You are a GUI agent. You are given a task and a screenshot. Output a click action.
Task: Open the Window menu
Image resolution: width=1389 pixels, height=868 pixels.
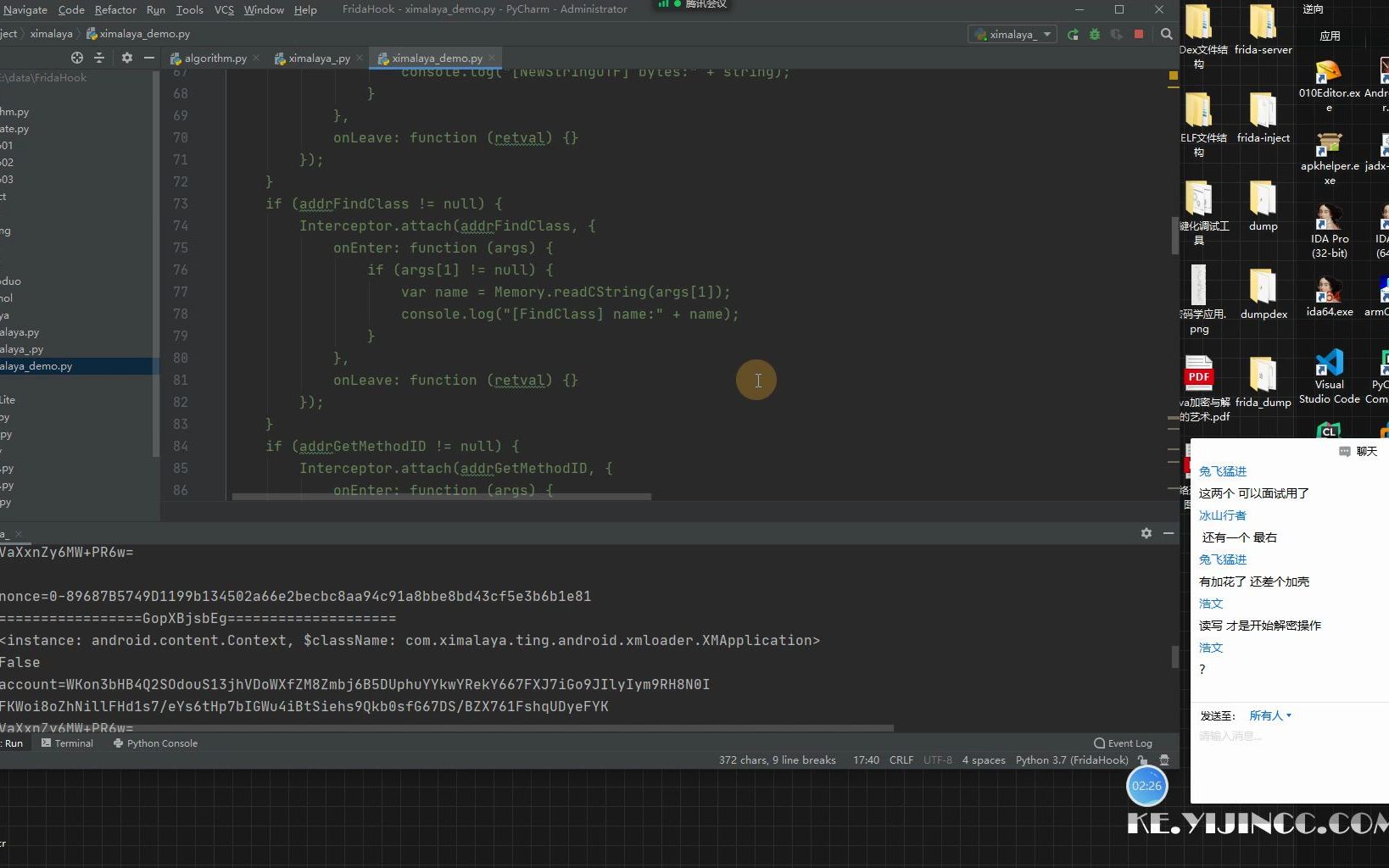tap(264, 9)
